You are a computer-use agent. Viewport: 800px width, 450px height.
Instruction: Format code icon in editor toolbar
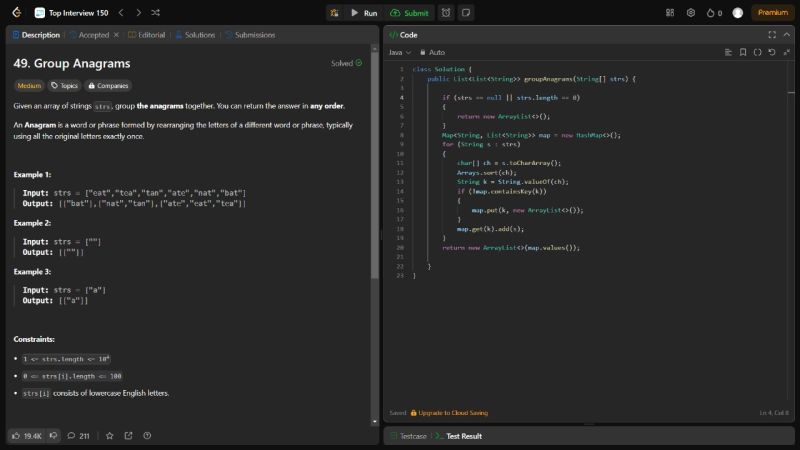pyautogui.click(x=728, y=53)
